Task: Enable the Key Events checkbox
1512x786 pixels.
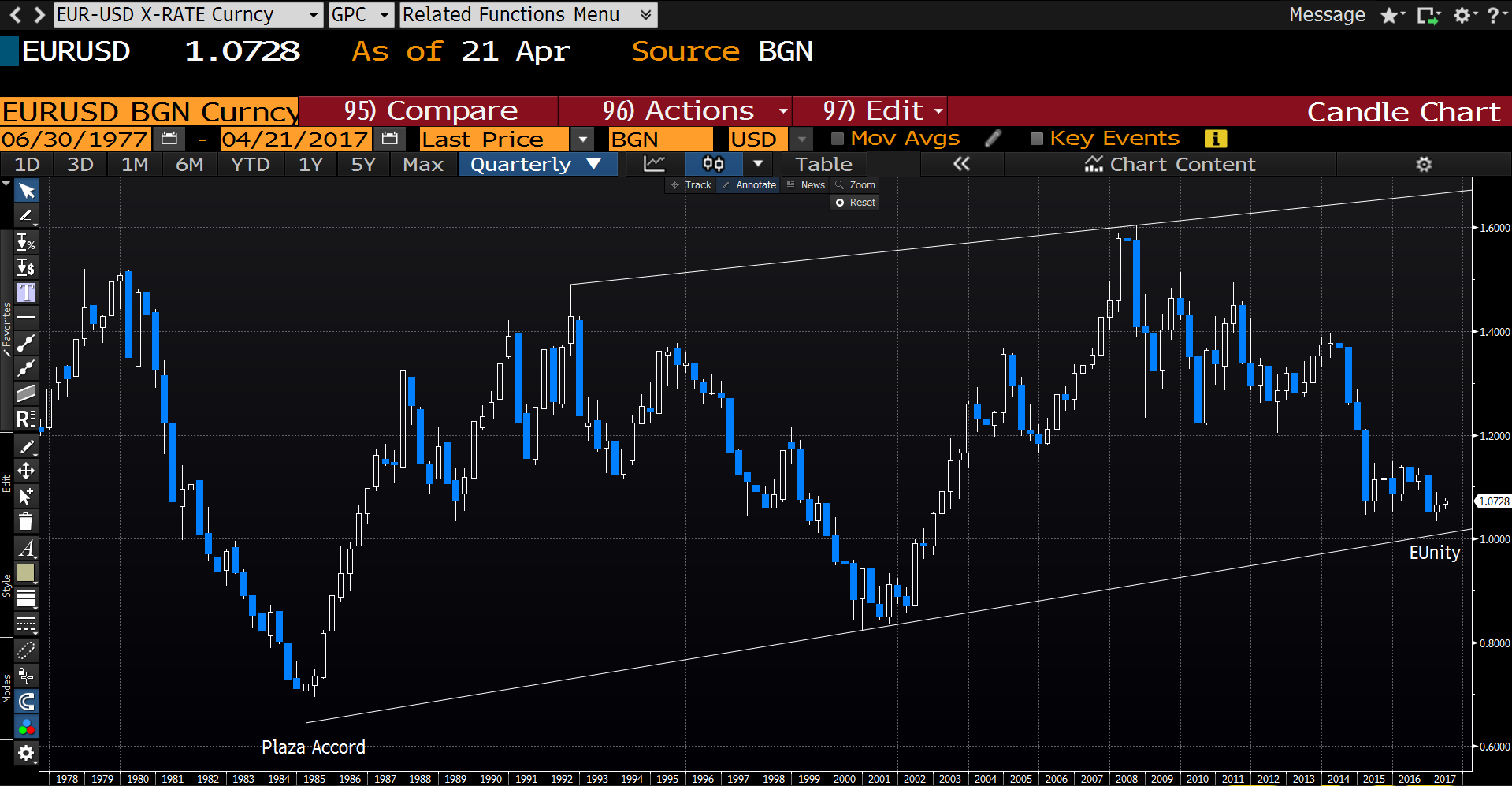Action: [1037, 139]
